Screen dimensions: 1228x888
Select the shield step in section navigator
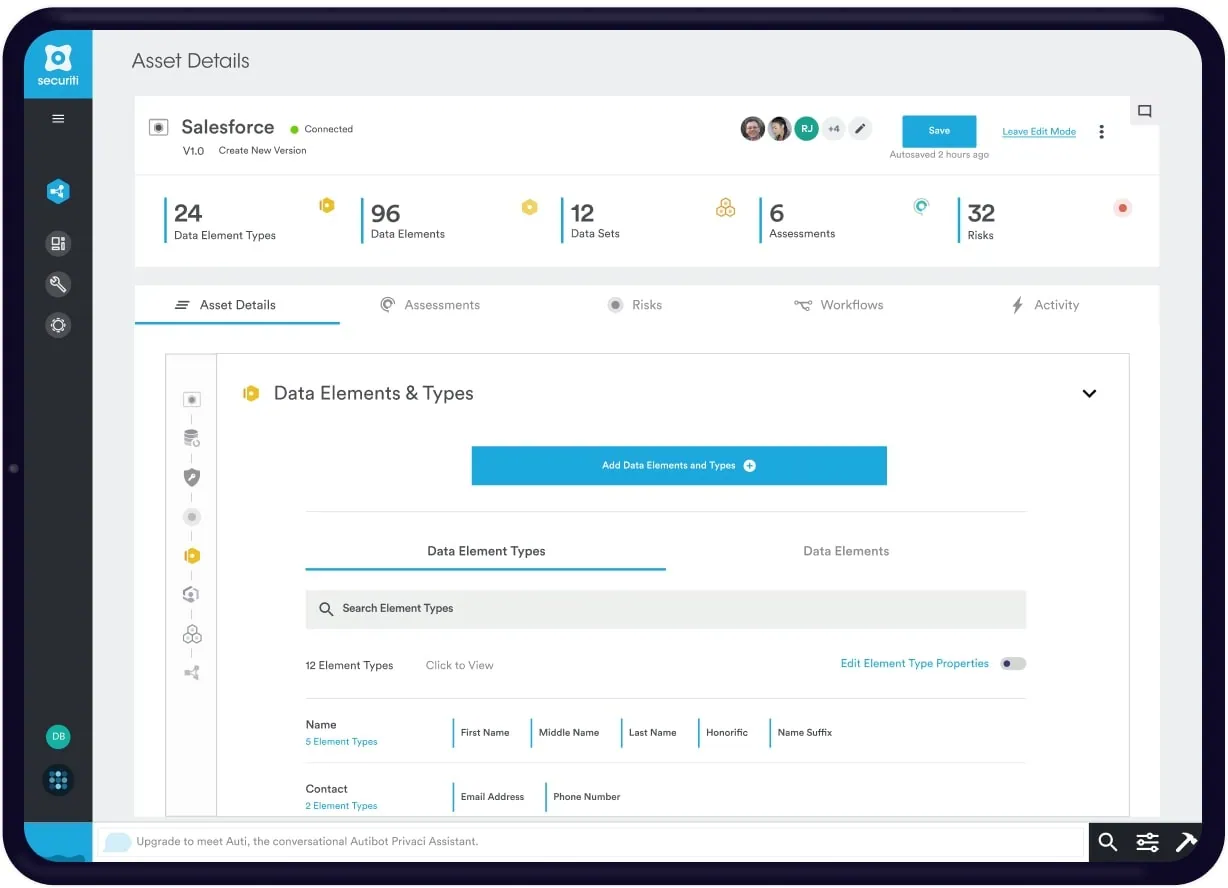[192, 478]
